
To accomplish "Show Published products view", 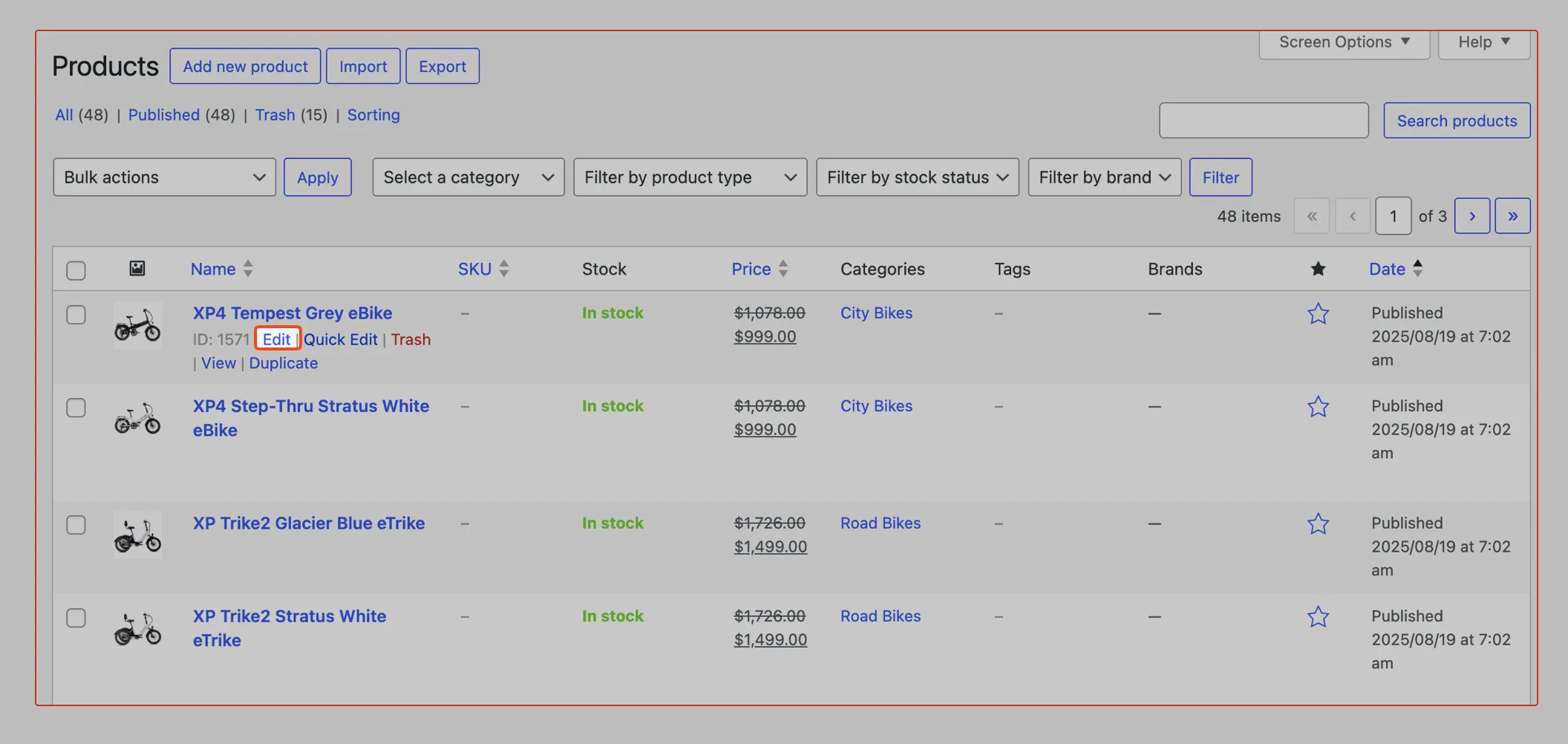I will click(x=163, y=115).
